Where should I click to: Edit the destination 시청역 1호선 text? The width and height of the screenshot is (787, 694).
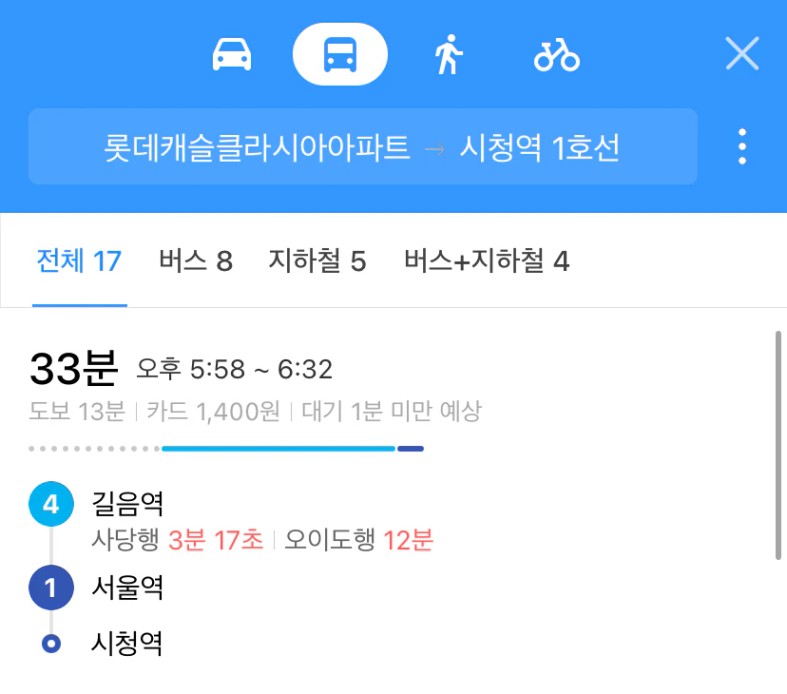[540, 148]
